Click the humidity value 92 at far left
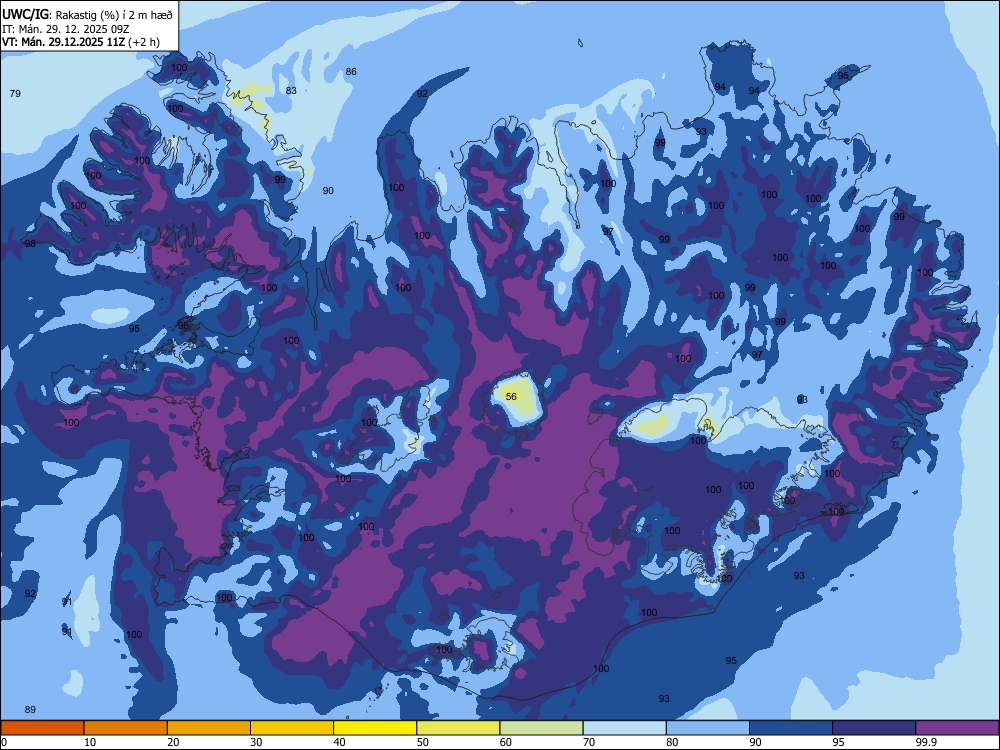 [30, 594]
